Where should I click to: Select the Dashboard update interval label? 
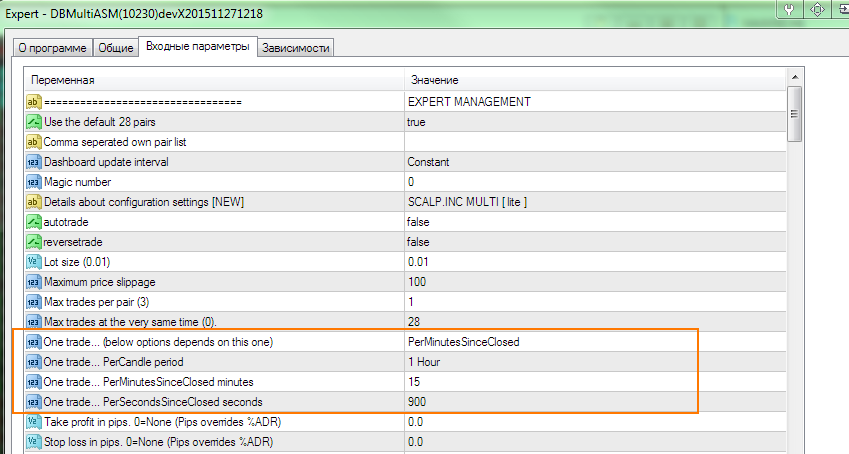click(x=106, y=162)
